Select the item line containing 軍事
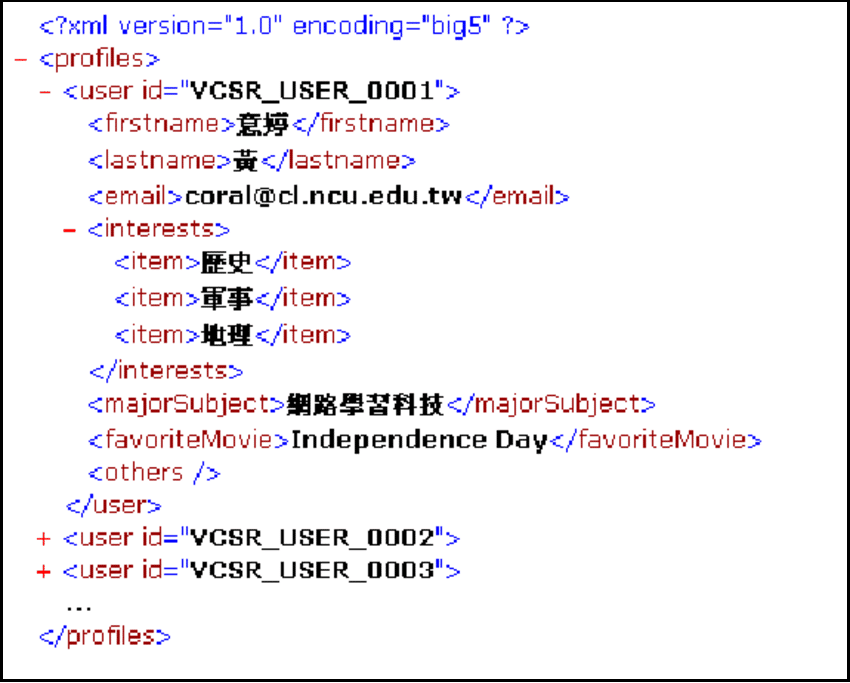The image size is (850, 683). click(x=233, y=299)
